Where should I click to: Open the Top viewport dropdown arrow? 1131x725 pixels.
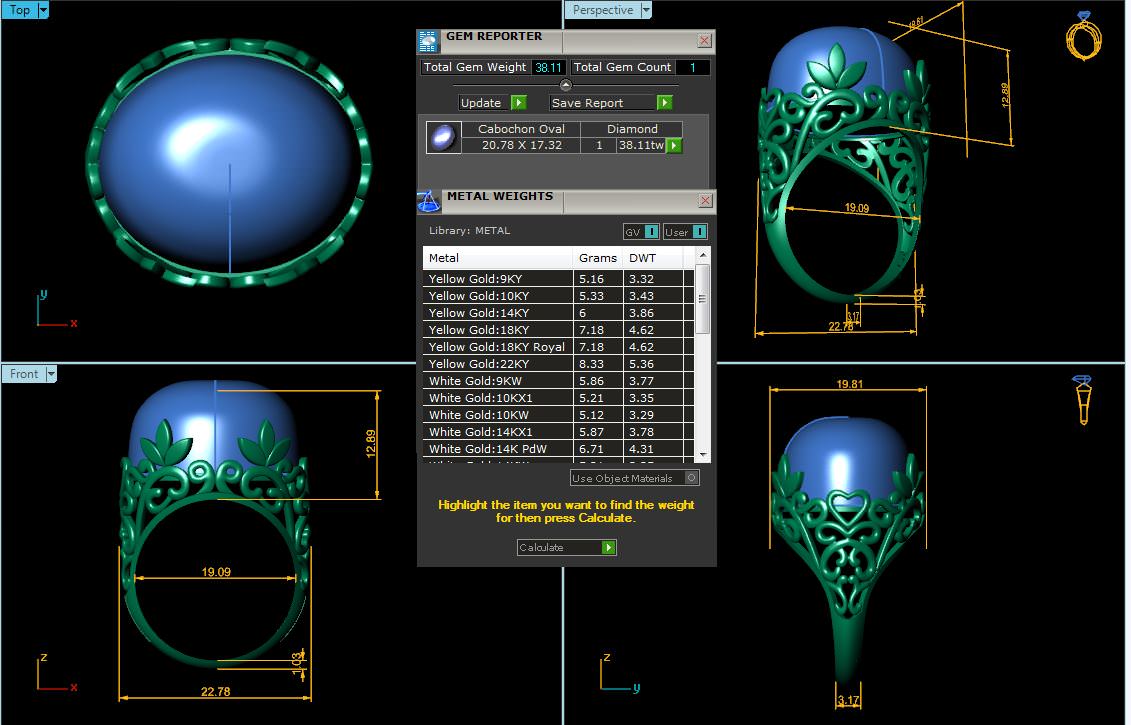[x=43, y=11]
